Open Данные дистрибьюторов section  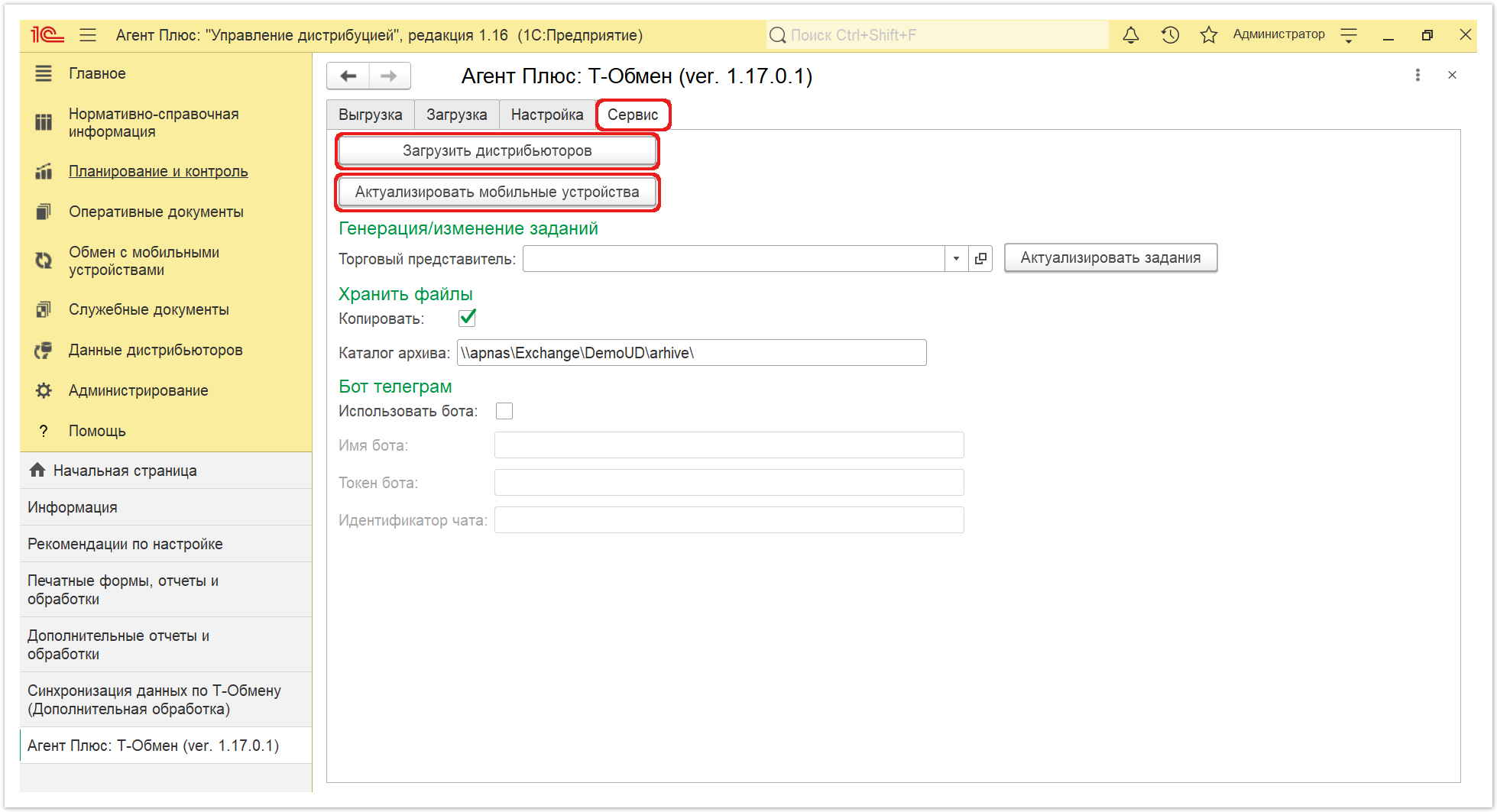[x=156, y=350]
